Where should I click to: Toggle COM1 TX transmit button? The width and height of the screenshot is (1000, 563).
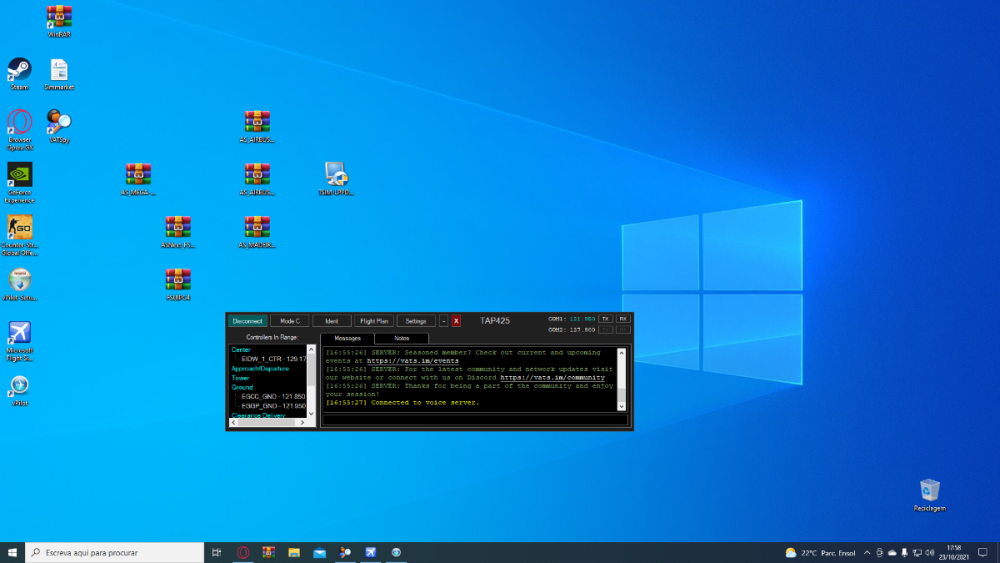pos(605,318)
